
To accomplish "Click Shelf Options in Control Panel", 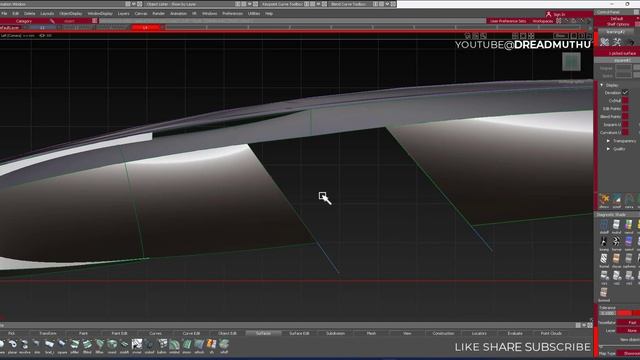I will (618, 24).
